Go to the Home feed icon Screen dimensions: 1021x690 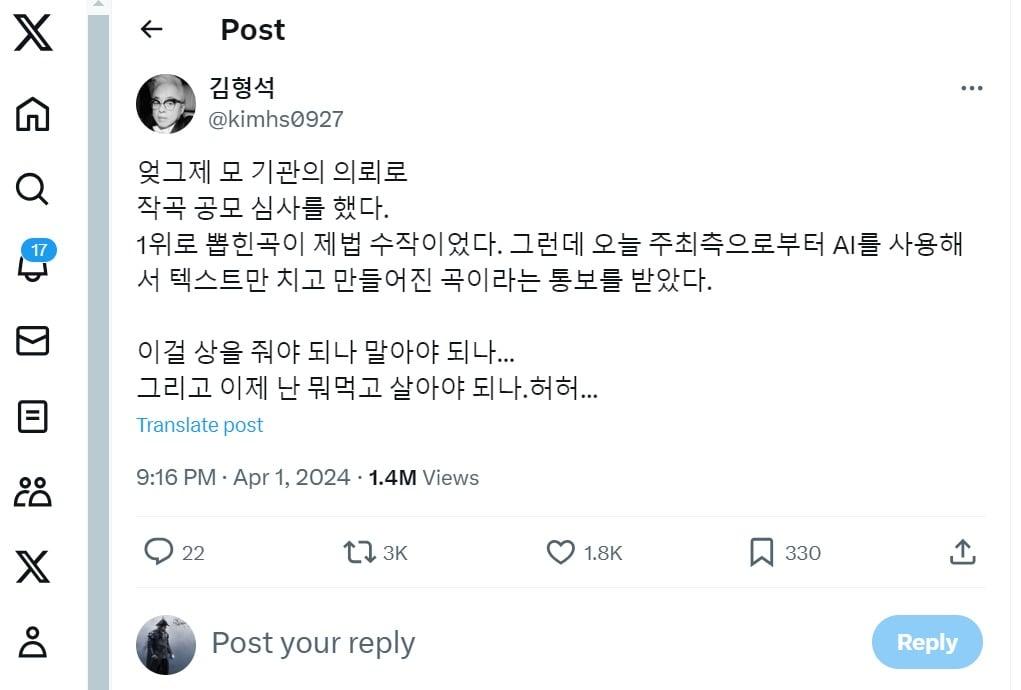[33, 113]
